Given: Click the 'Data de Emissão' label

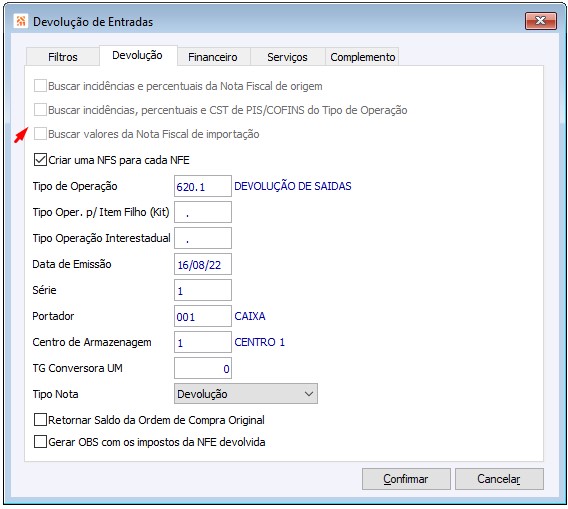Looking at the screenshot, I should [72, 264].
